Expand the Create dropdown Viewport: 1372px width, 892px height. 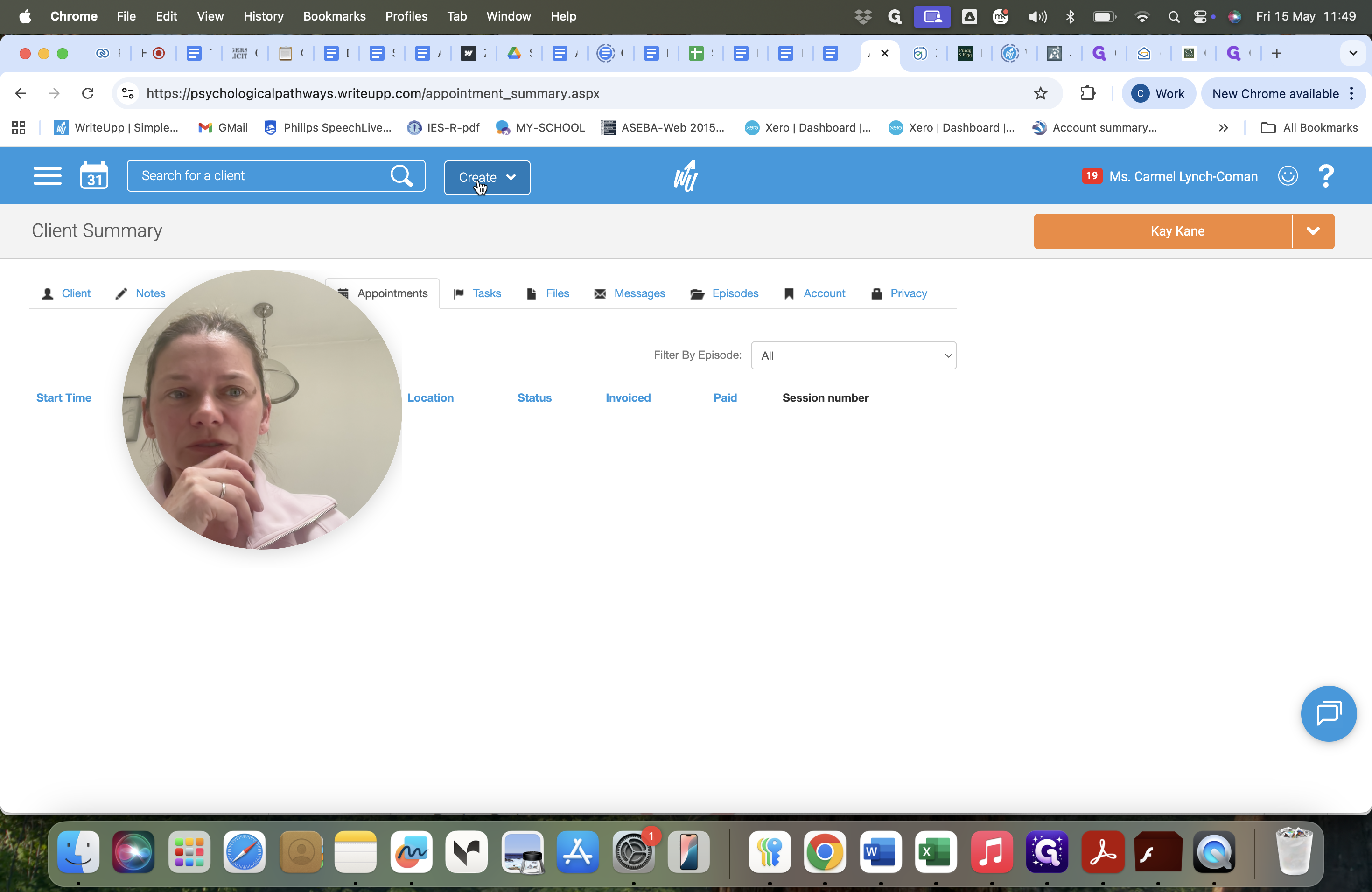tap(487, 177)
